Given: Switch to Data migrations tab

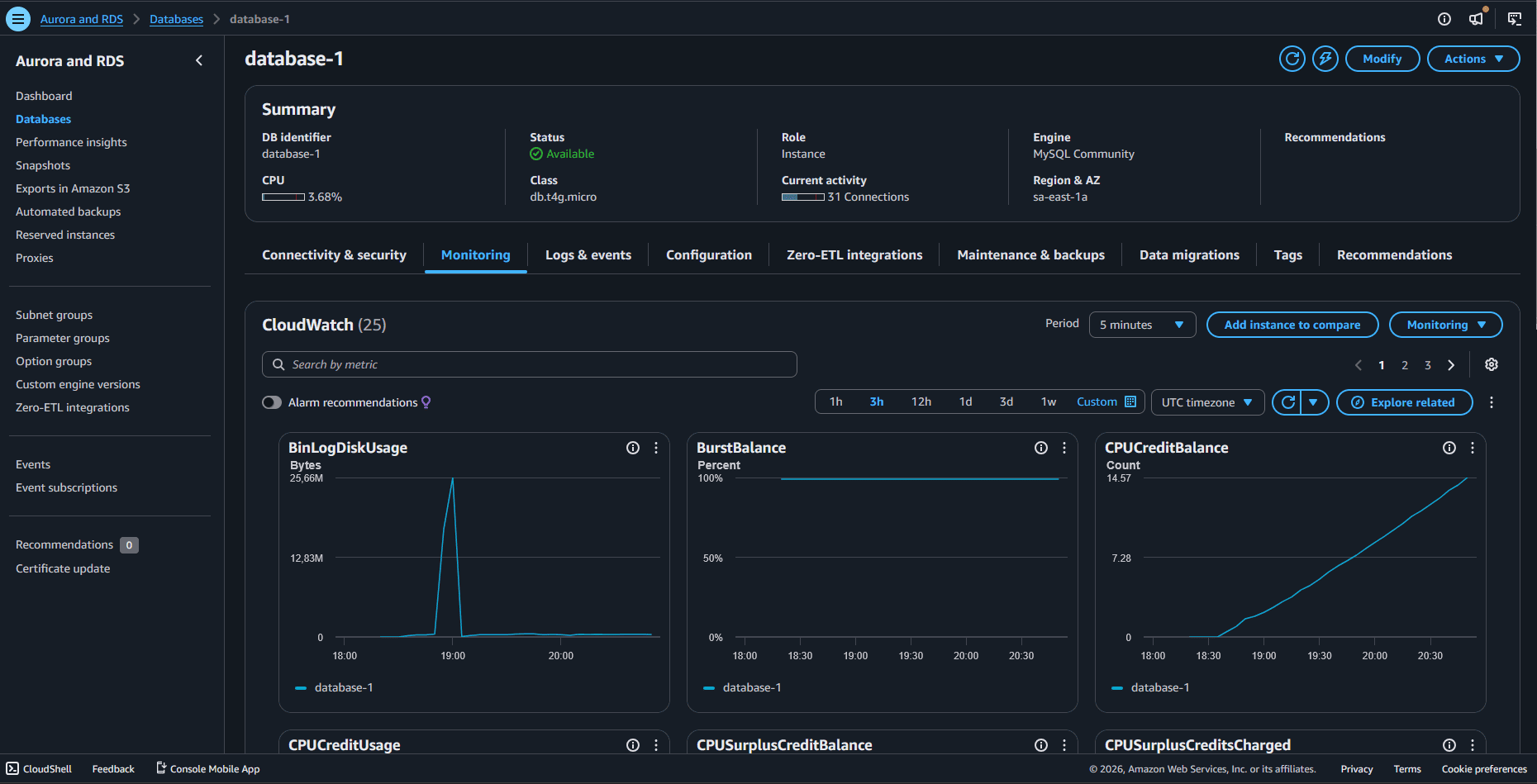Looking at the screenshot, I should 1189,255.
